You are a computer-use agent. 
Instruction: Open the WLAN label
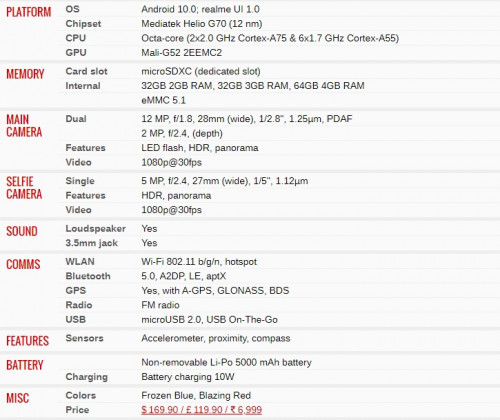coord(80,261)
